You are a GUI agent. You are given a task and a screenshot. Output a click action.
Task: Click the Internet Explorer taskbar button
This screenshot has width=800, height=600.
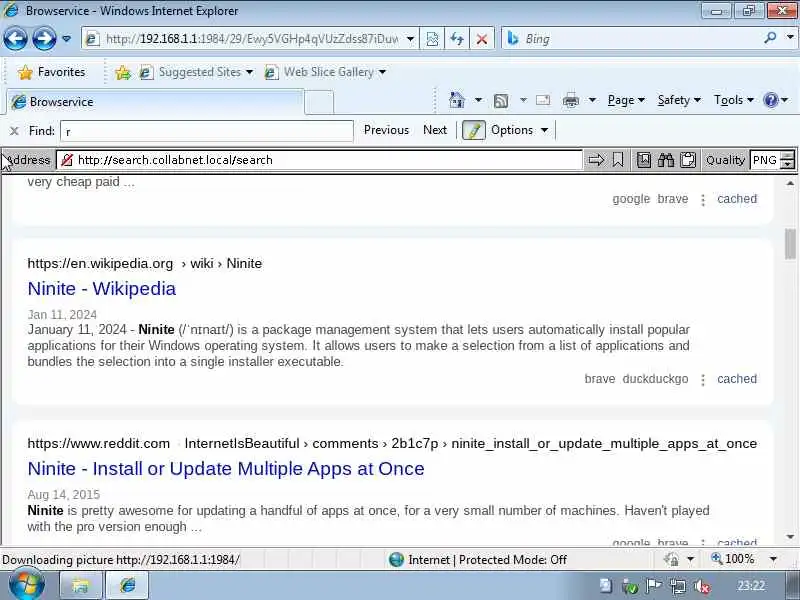[x=127, y=586]
